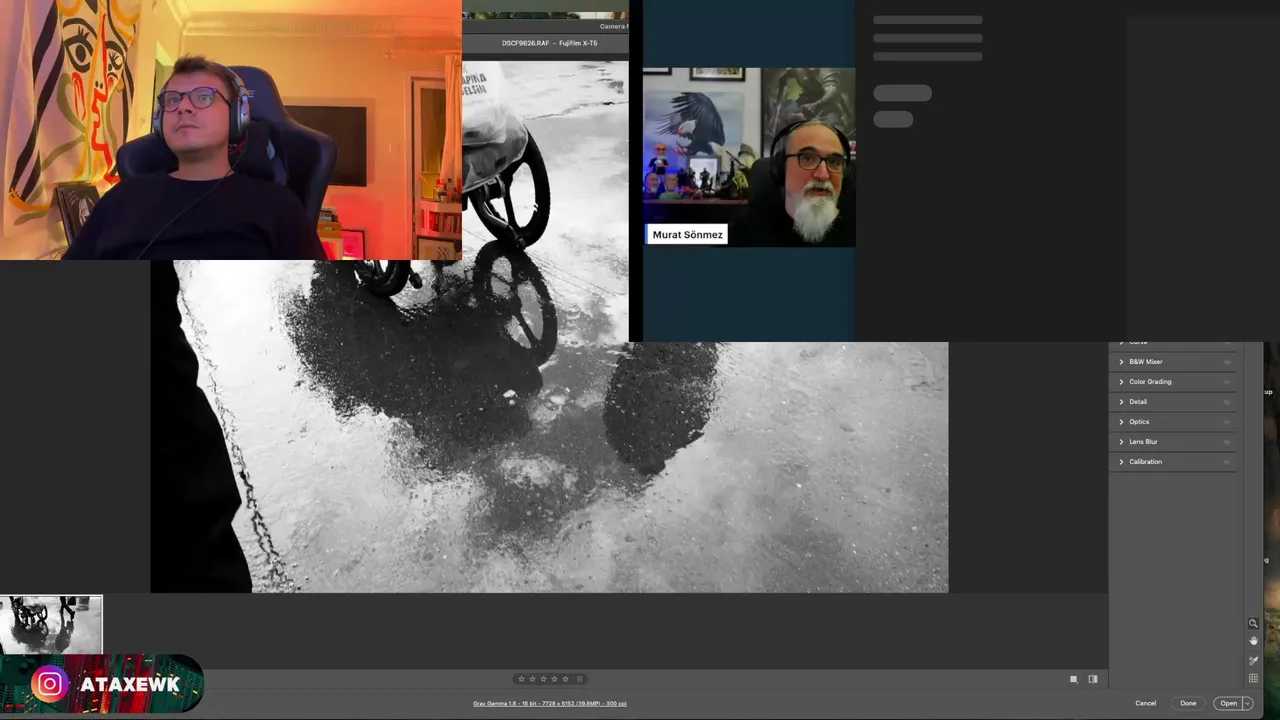Expand the Optics panel

click(1121, 422)
